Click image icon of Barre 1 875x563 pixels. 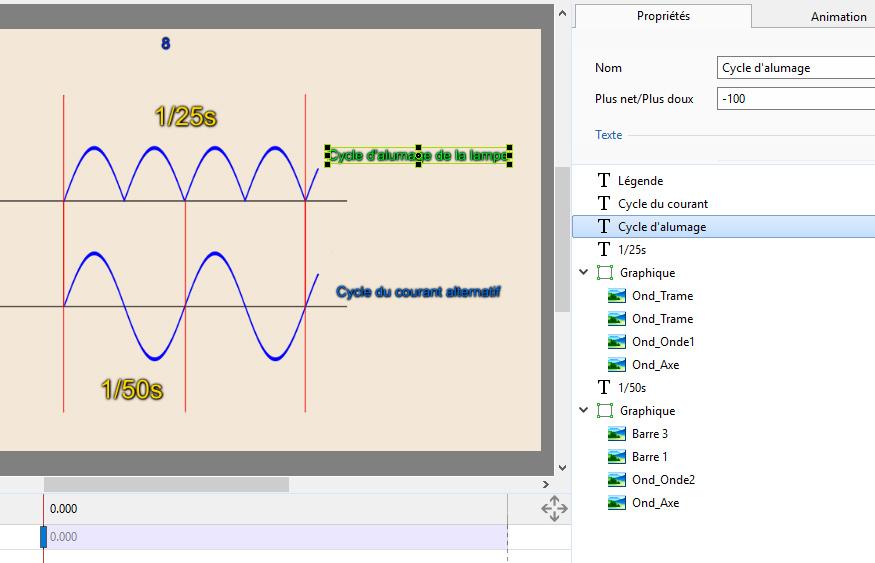(x=617, y=456)
